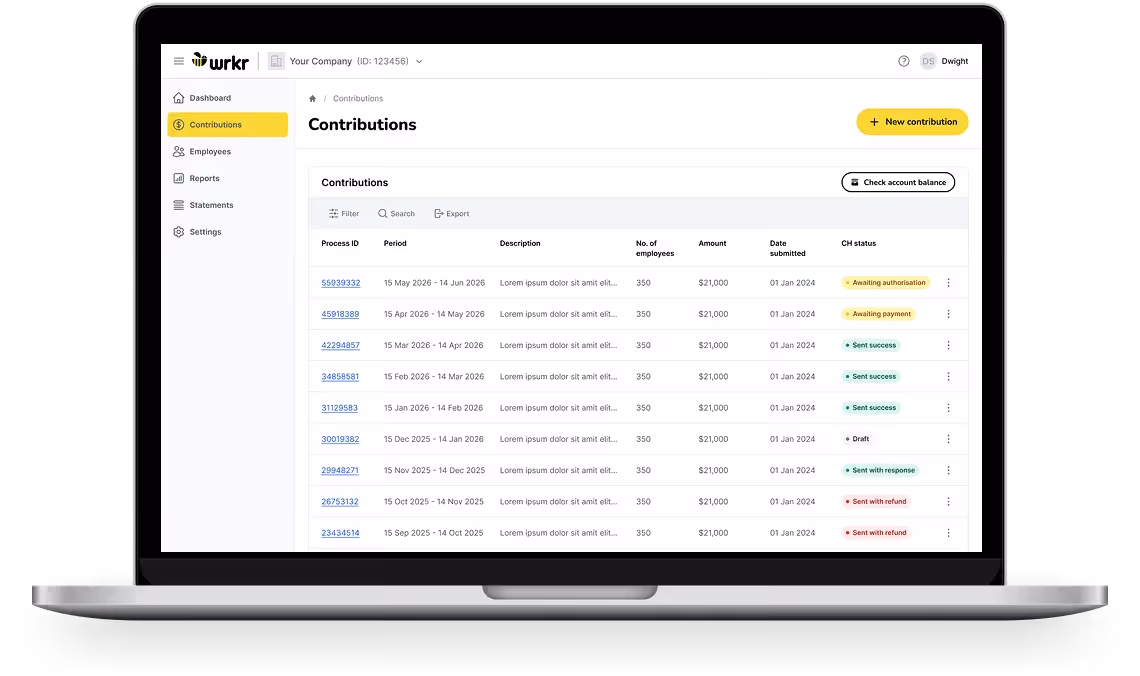Click the Description column header
Viewport: 1140px width, 676px height.
[520, 244]
